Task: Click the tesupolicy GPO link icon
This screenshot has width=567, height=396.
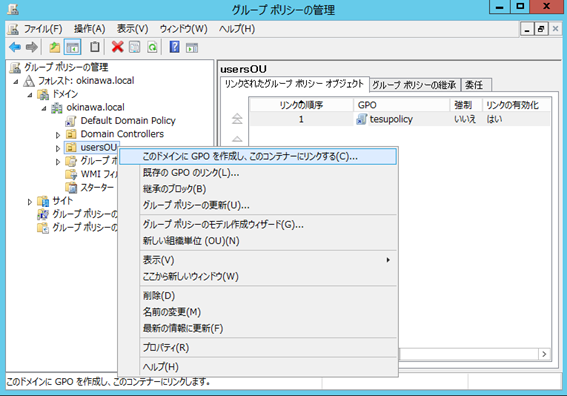Action: (361, 119)
